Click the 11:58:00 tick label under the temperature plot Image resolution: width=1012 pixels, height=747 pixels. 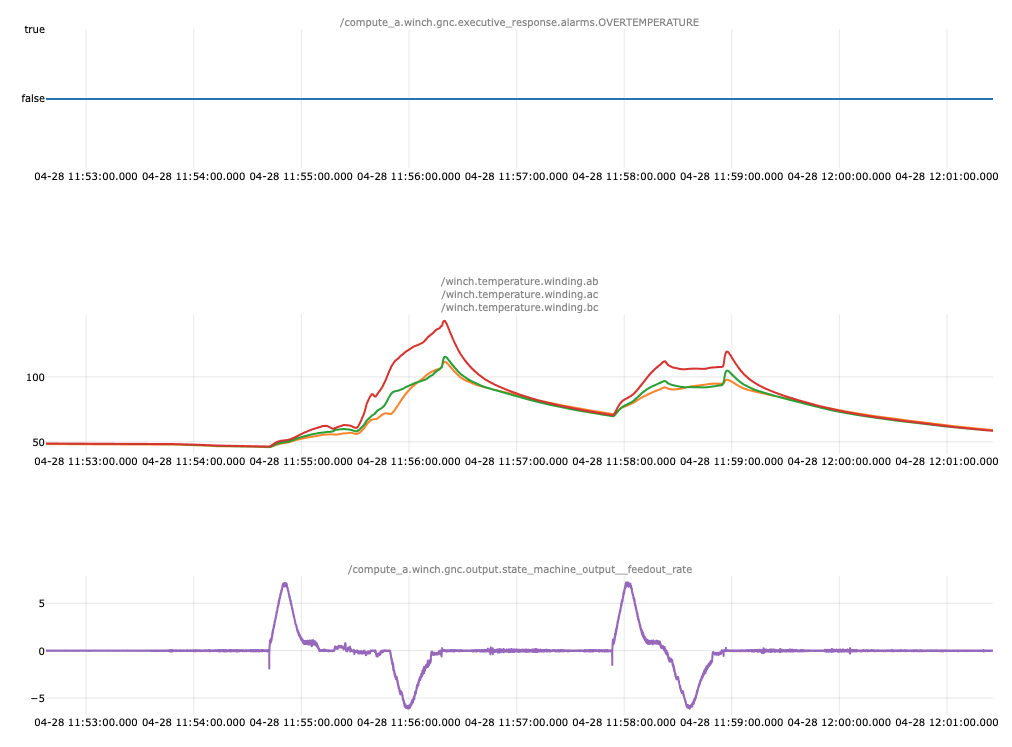click(624, 462)
